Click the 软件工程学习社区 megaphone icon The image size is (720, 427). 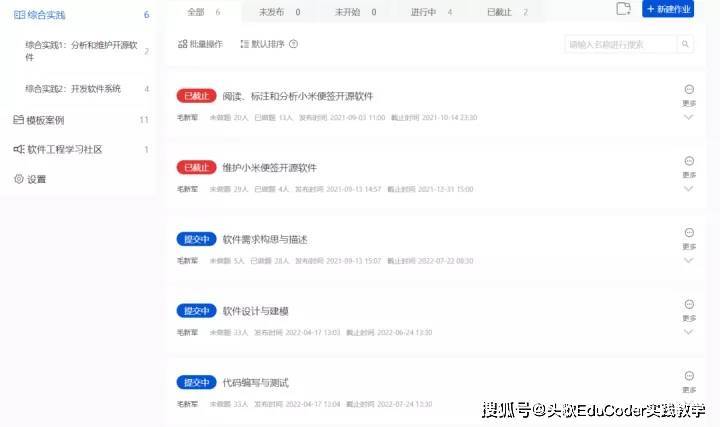18,150
